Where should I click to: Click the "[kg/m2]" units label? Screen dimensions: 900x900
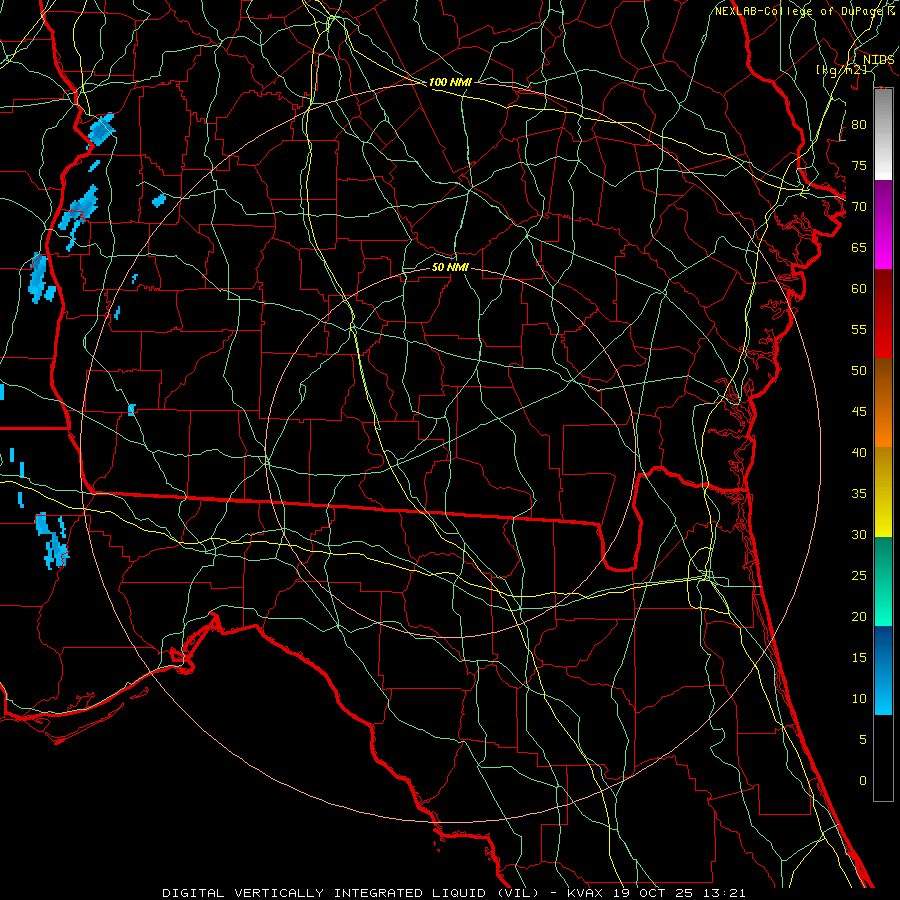(841, 70)
